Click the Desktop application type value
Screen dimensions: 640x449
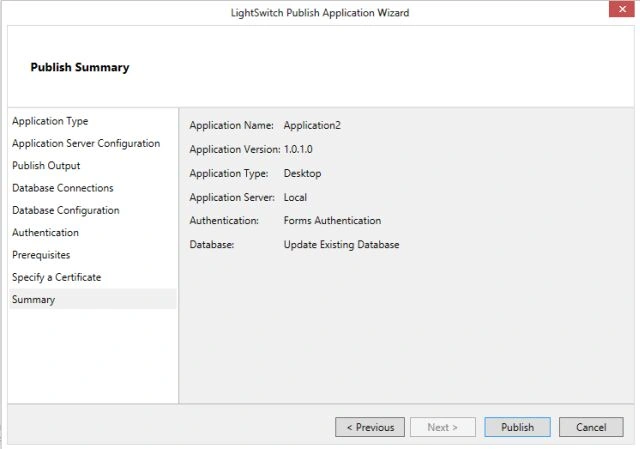pyautogui.click(x=302, y=173)
